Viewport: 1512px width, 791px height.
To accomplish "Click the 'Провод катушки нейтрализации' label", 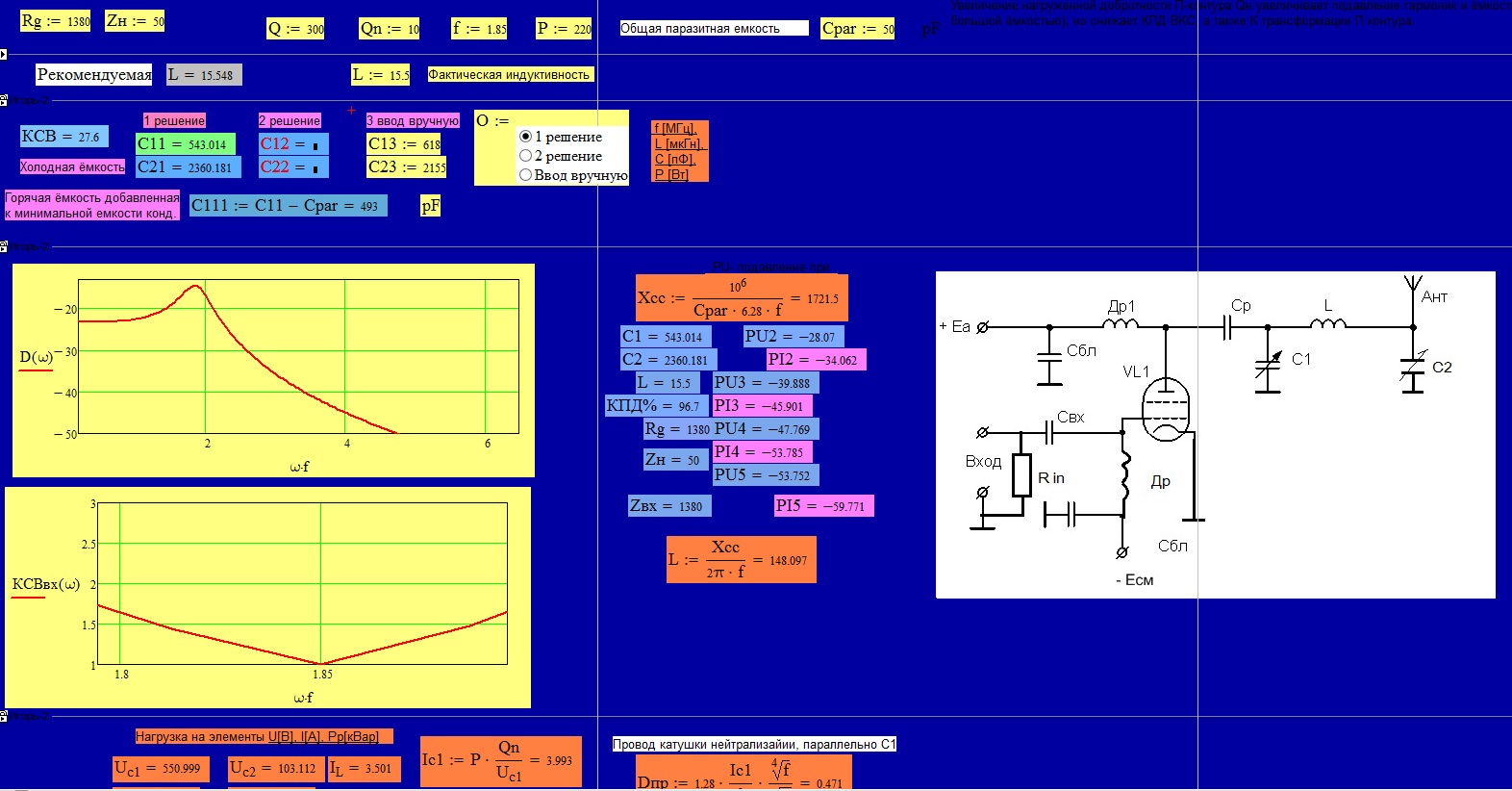I will tap(754, 744).
